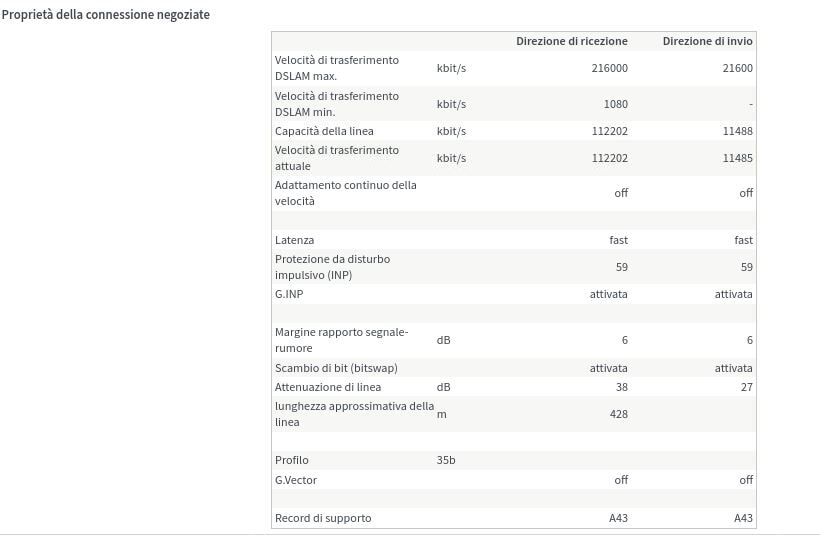Image resolution: width=820 pixels, height=535 pixels.
Task: Click the approximate line length value 428
Action: (x=619, y=414)
